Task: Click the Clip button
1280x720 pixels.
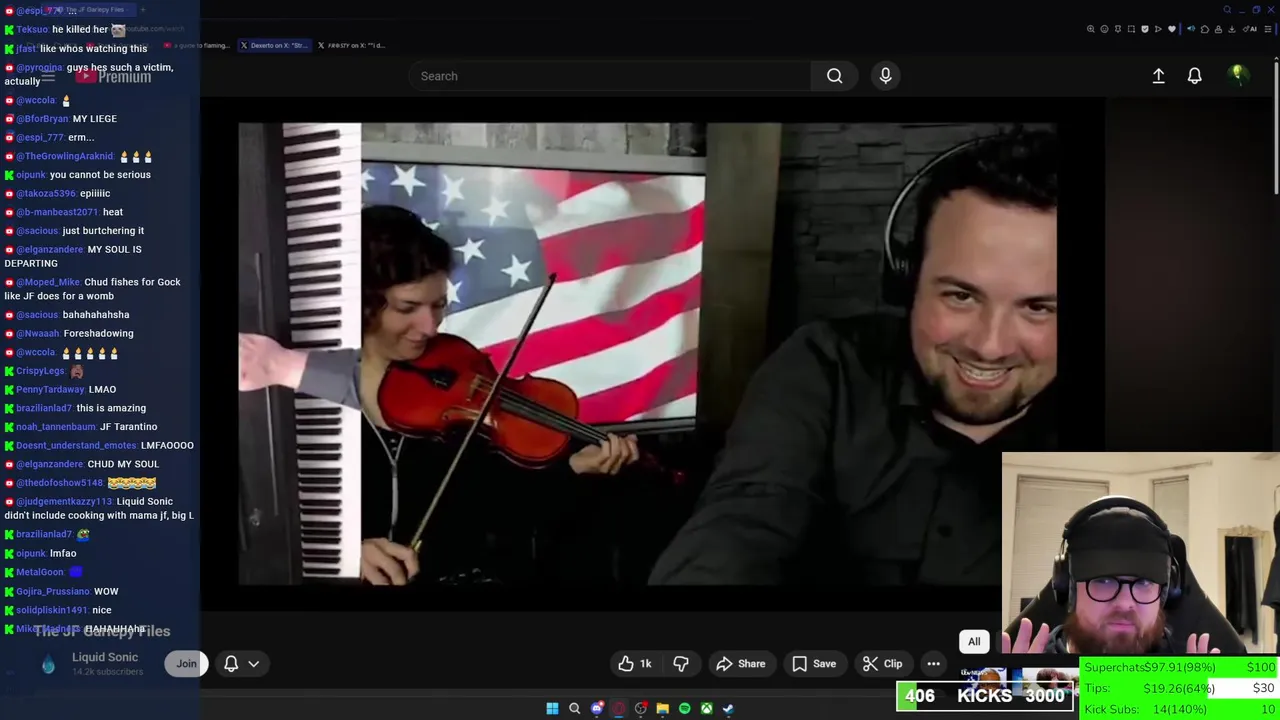Action: click(x=883, y=664)
